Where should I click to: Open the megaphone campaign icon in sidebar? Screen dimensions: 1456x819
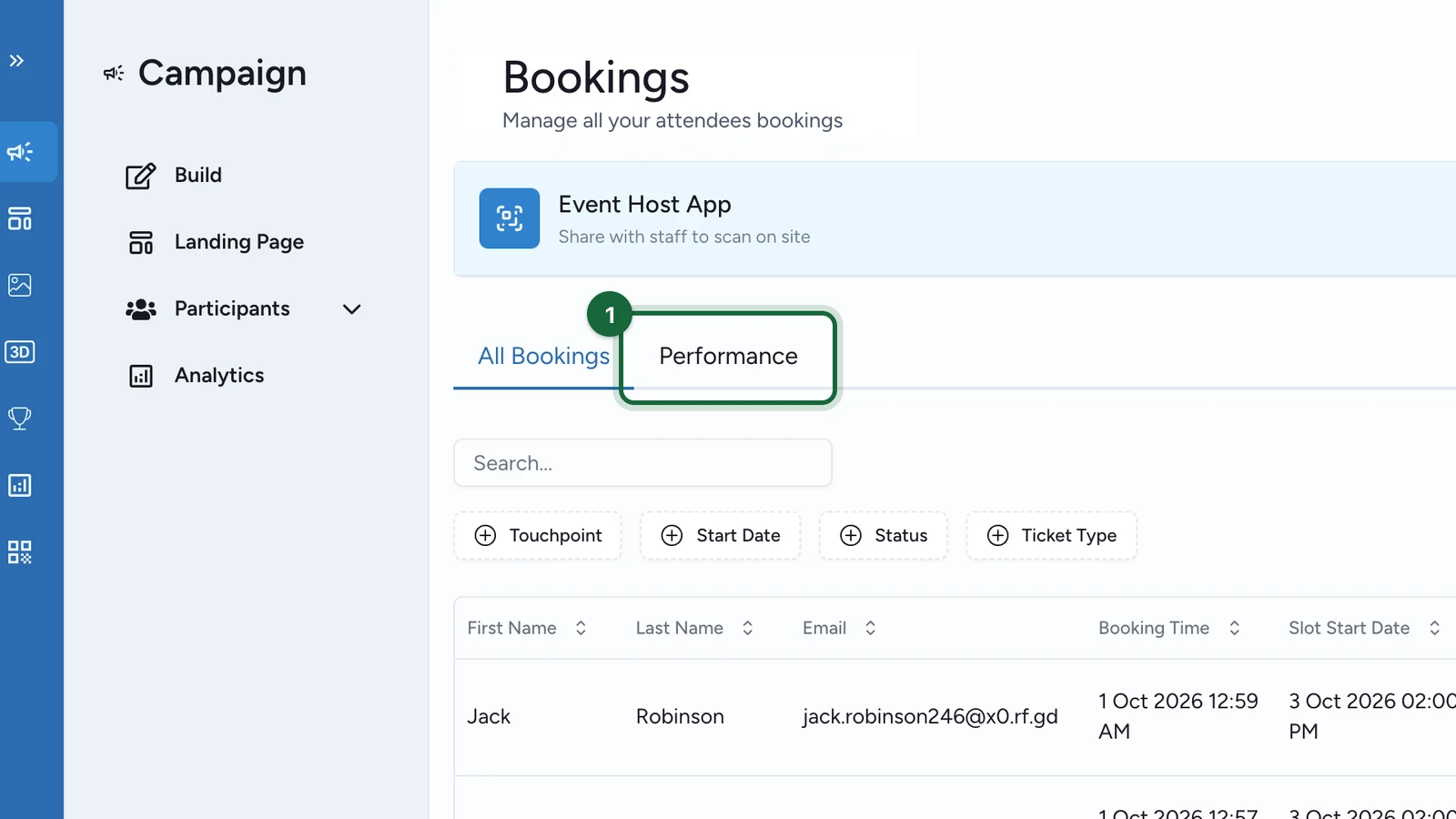(20, 152)
